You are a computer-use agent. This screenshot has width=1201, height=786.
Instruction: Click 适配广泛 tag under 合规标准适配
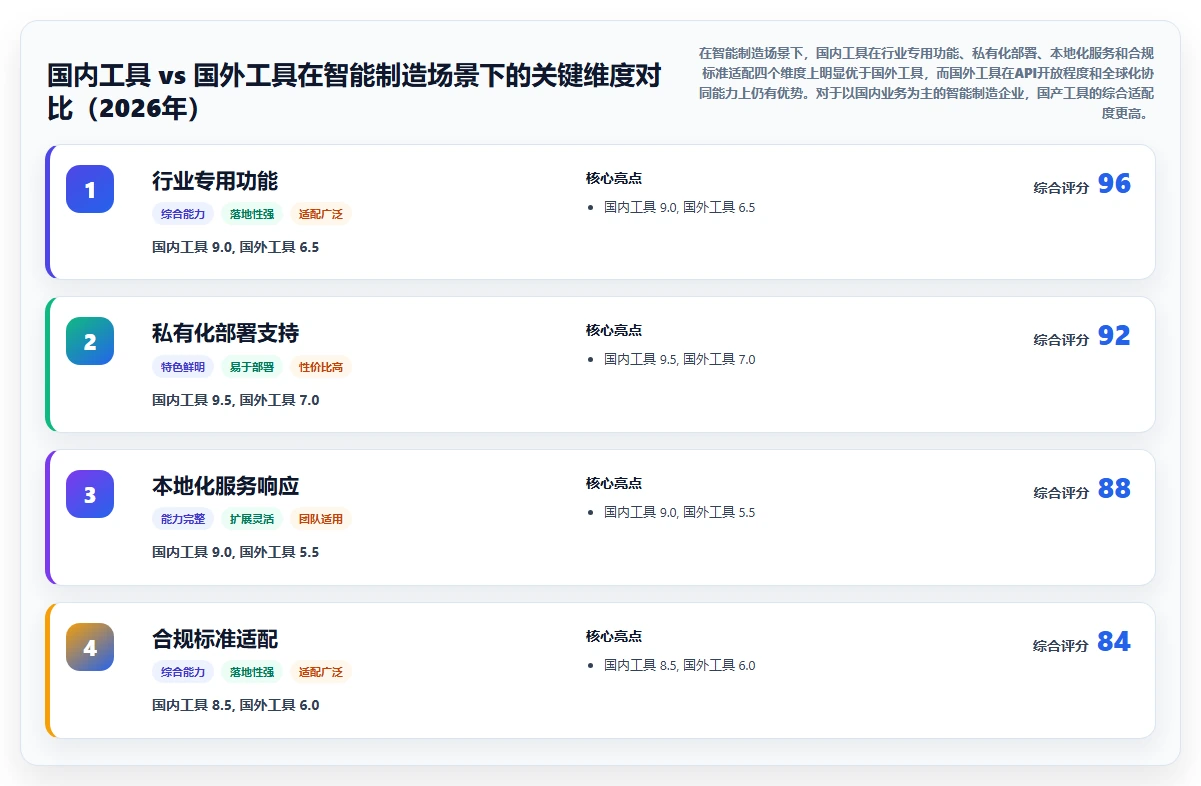point(321,672)
